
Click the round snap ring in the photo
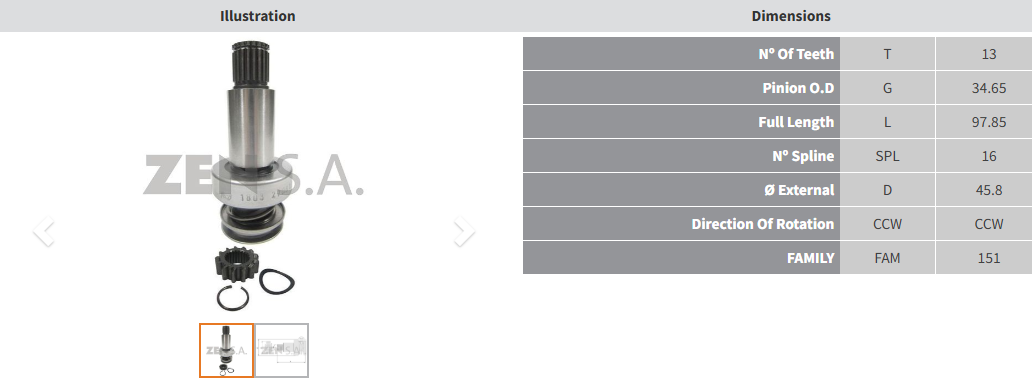point(233,298)
